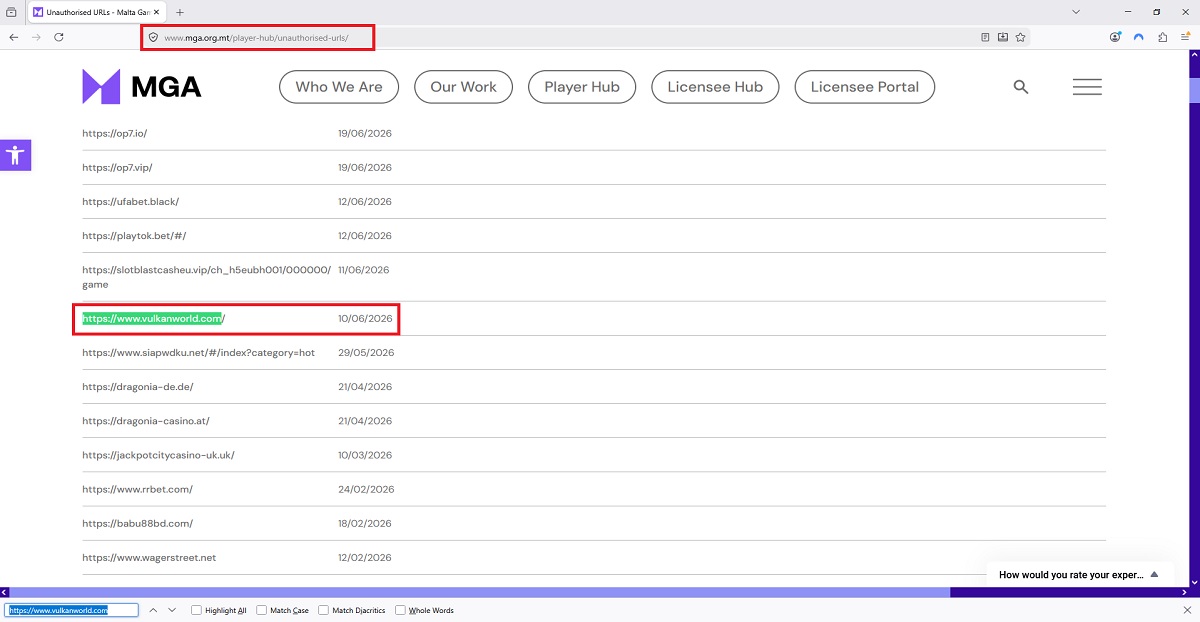Screen dimensions: 1200x622
Task: Click the date 10/03/2026
Action: click(366, 455)
